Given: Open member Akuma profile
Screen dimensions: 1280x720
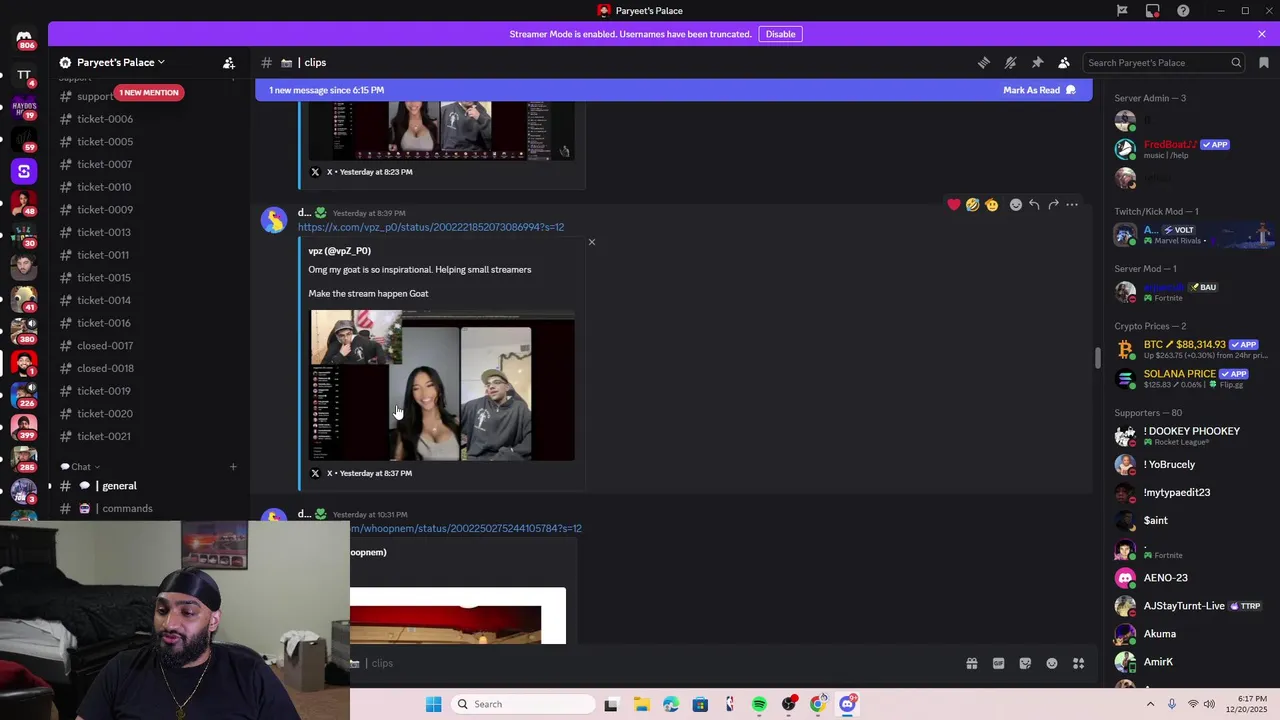Looking at the screenshot, I should 1190,634.
